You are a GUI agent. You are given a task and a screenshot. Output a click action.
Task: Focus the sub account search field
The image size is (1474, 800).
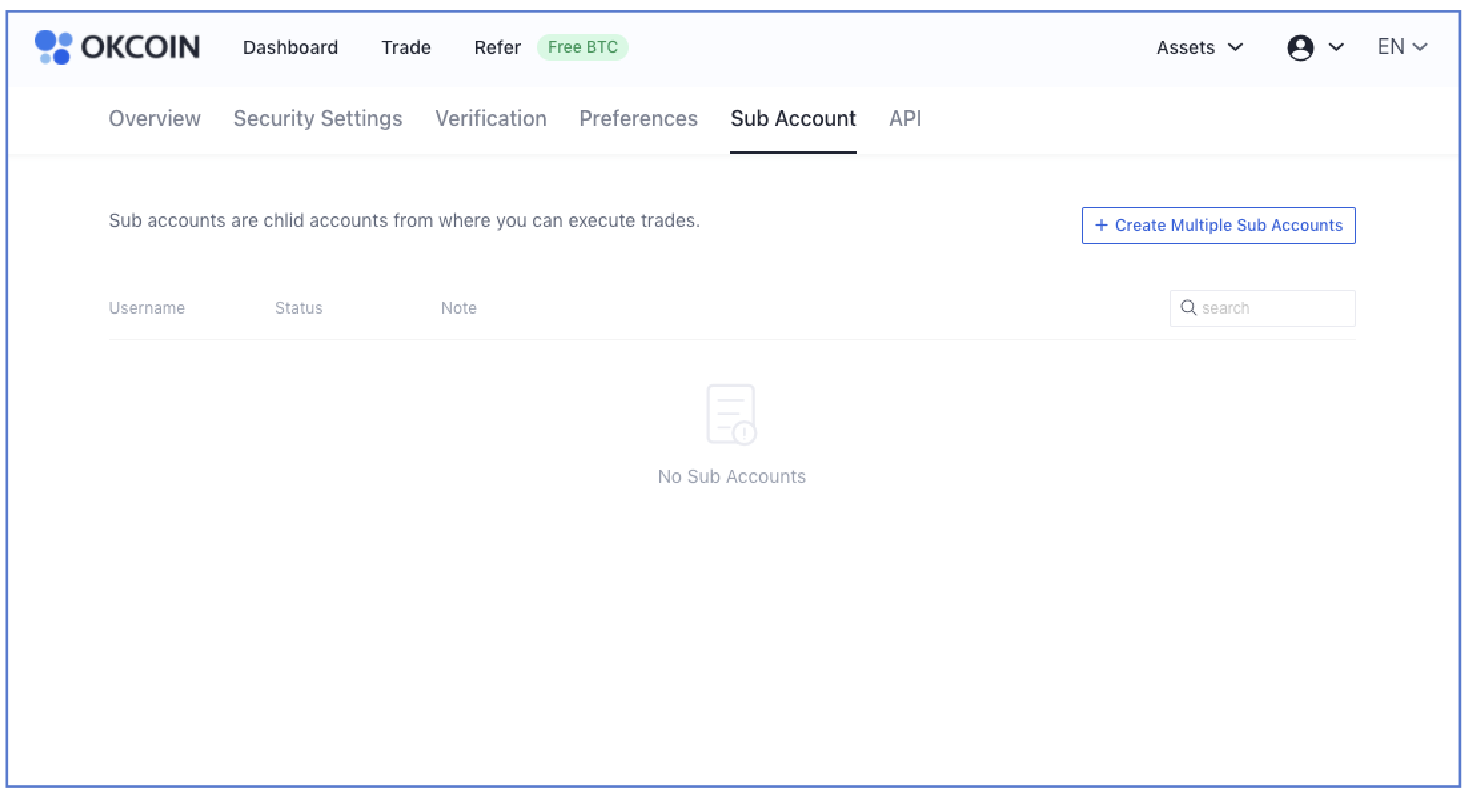click(x=1263, y=308)
